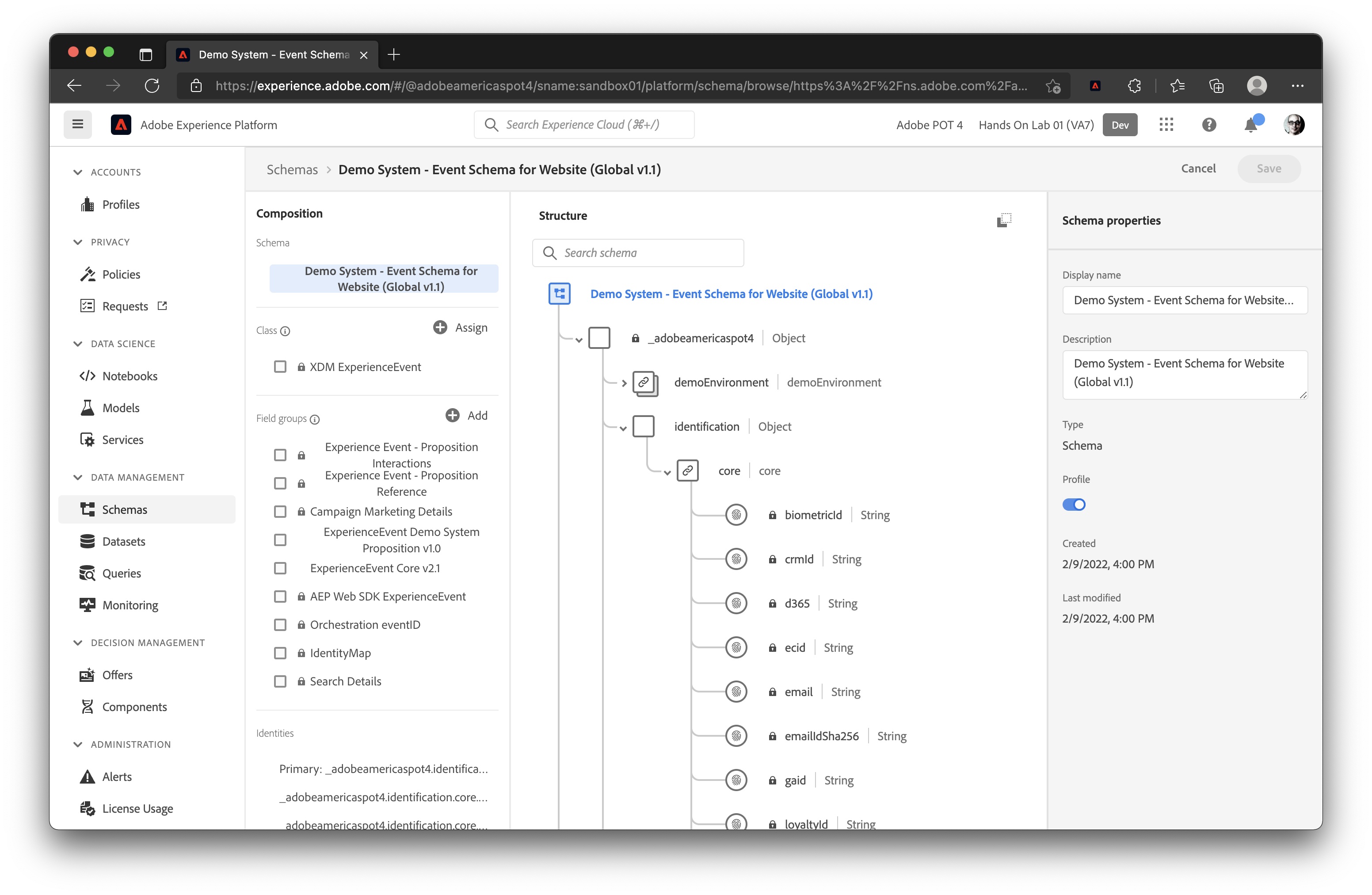Viewport: 1372px width, 895px height.
Task: Click the collapse structure view icon
Action: coord(1004,220)
